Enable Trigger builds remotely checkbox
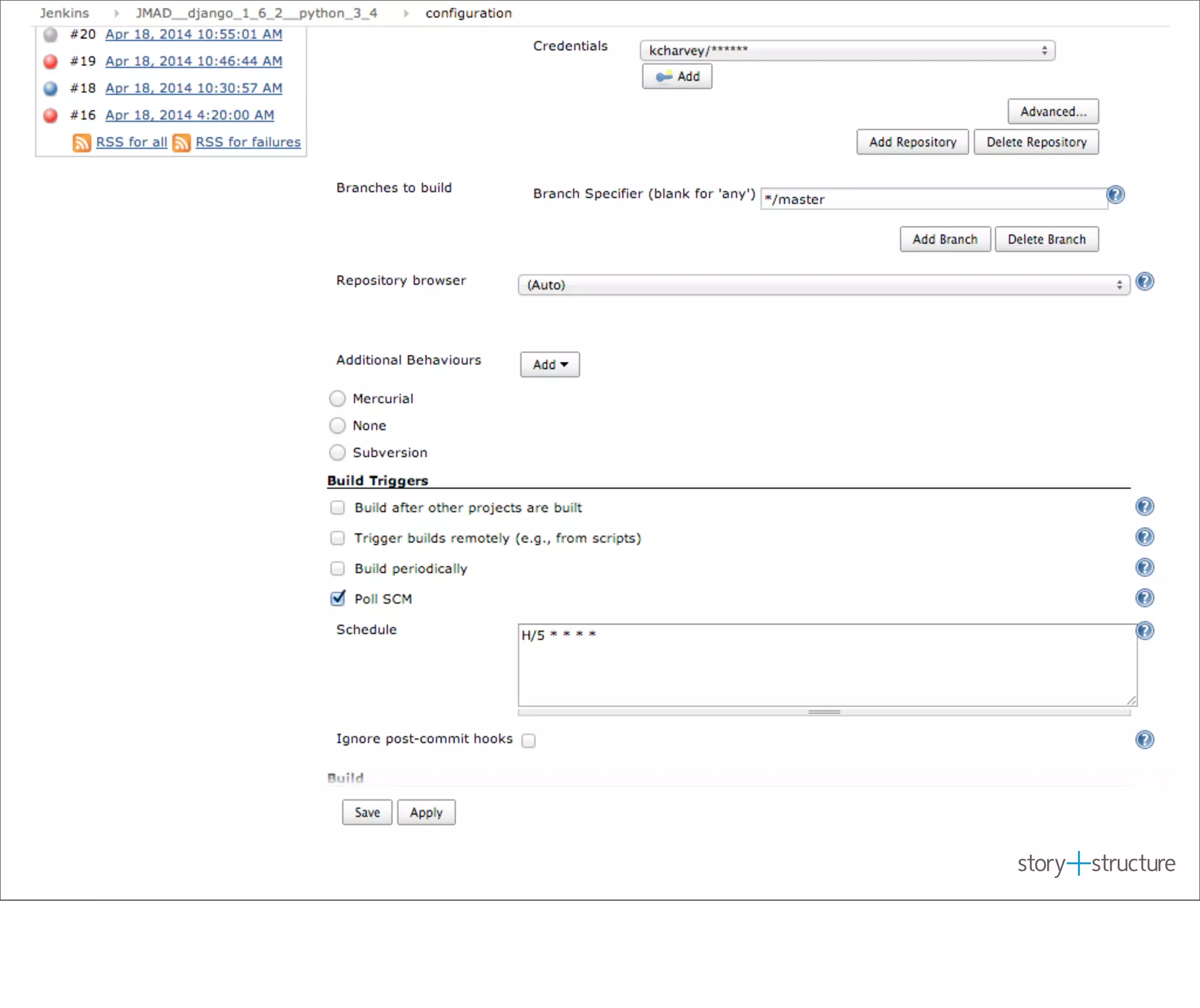Viewport: 1200px width, 1008px height. click(x=337, y=538)
